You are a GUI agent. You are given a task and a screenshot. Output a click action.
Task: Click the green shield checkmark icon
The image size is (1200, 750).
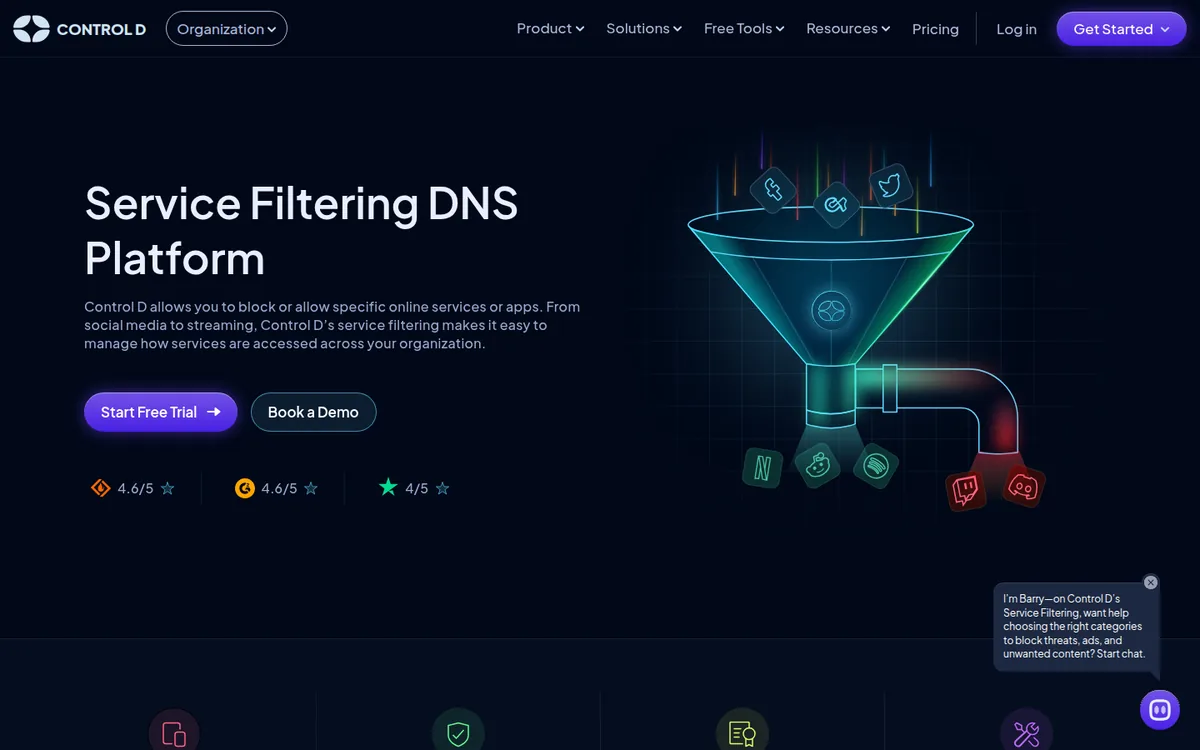(x=458, y=733)
